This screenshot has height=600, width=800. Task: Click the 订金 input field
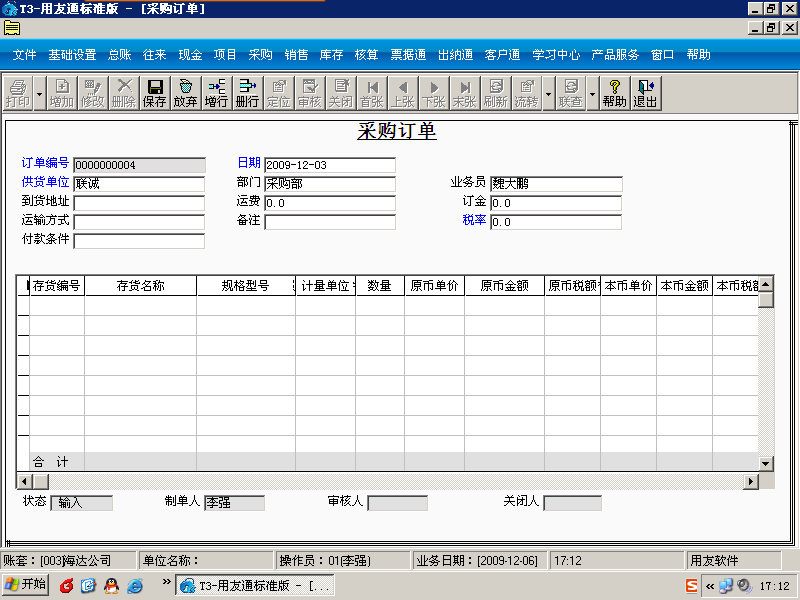(556, 203)
